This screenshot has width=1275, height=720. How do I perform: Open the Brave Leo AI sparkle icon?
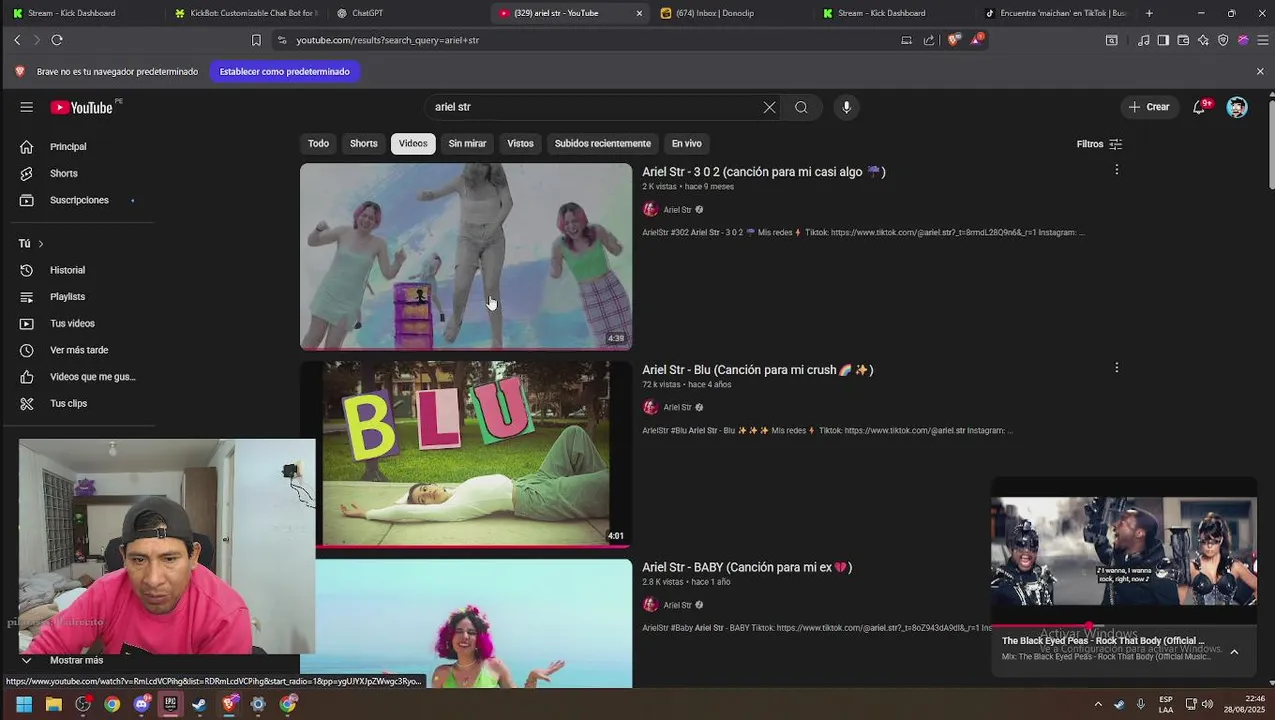(x=1203, y=40)
